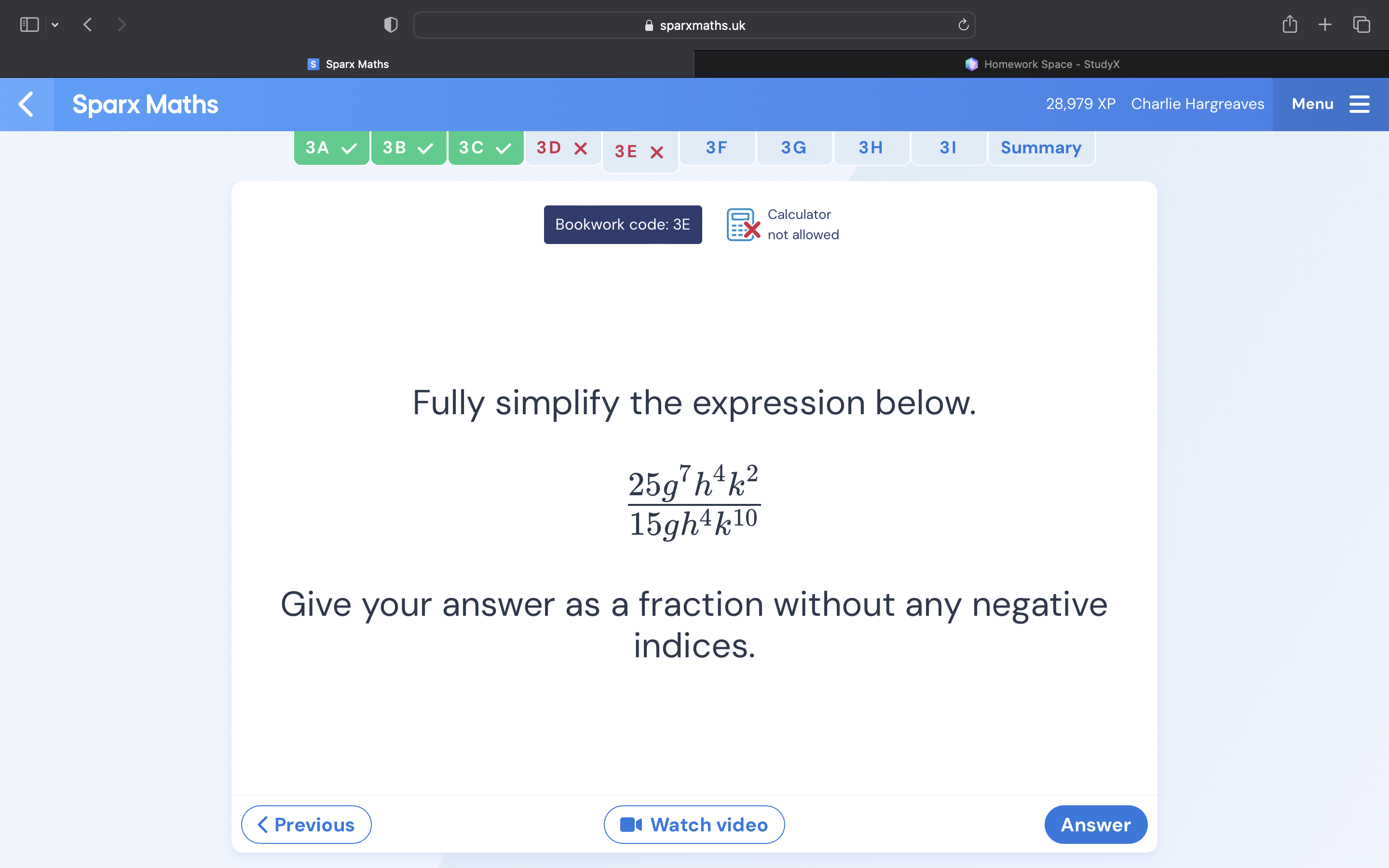
Task: Click the Answer button
Action: (x=1095, y=824)
